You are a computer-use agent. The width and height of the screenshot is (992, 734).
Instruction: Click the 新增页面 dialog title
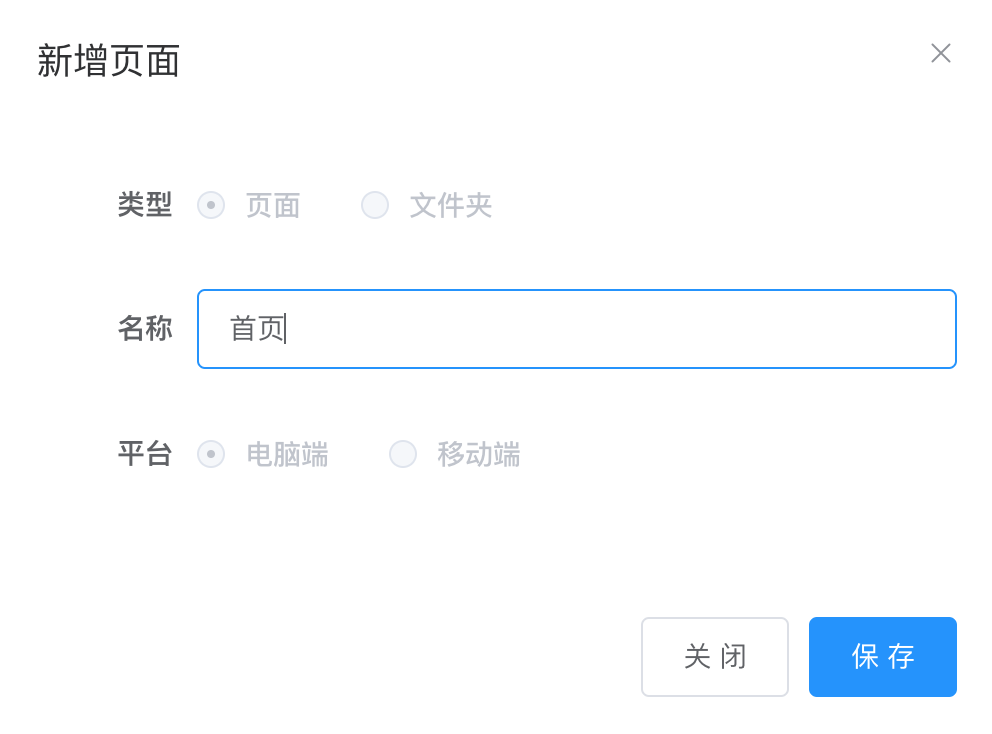(x=108, y=61)
